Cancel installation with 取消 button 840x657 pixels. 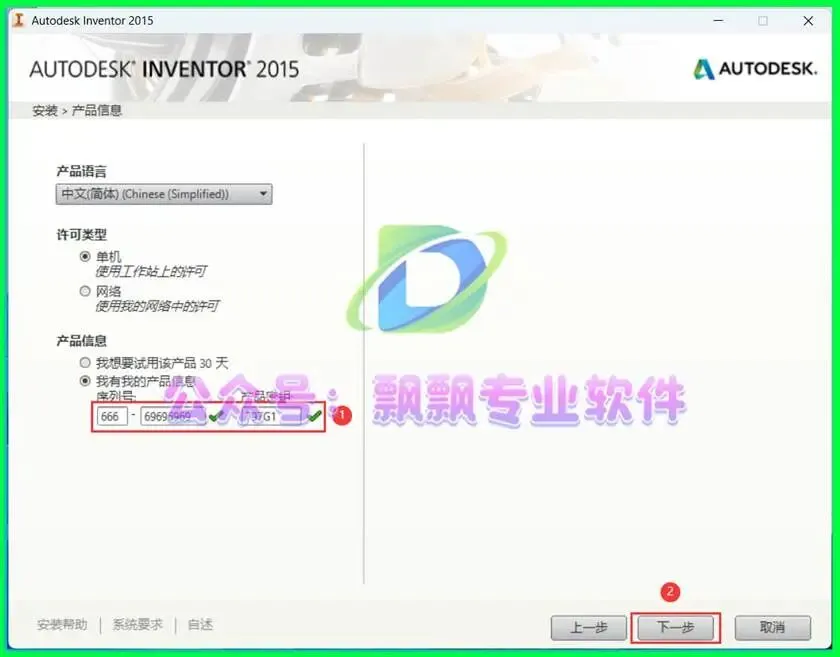(x=772, y=627)
